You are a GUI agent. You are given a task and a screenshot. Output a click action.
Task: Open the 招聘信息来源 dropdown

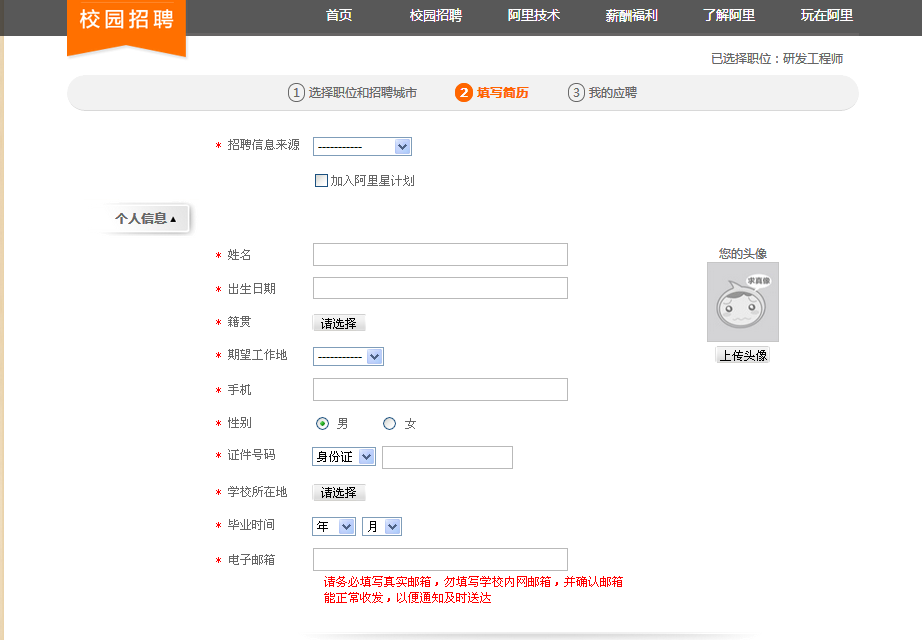click(362, 147)
